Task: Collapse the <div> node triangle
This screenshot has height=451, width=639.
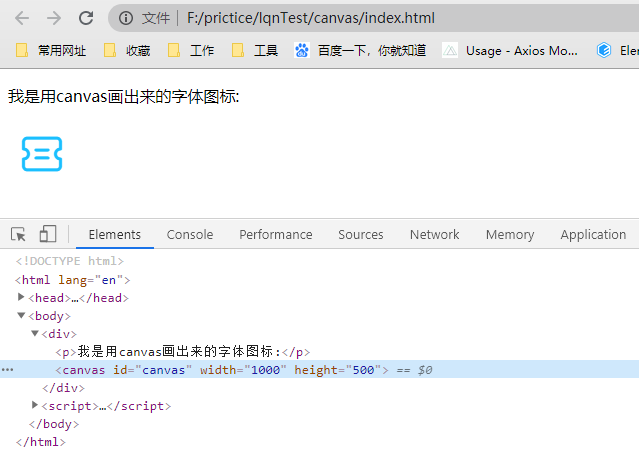Action: pos(35,333)
